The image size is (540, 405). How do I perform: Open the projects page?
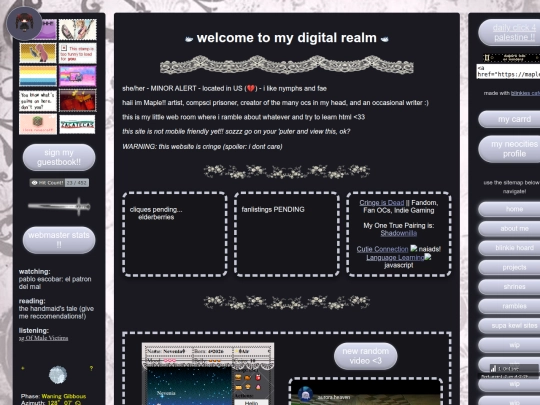(509, 268)
